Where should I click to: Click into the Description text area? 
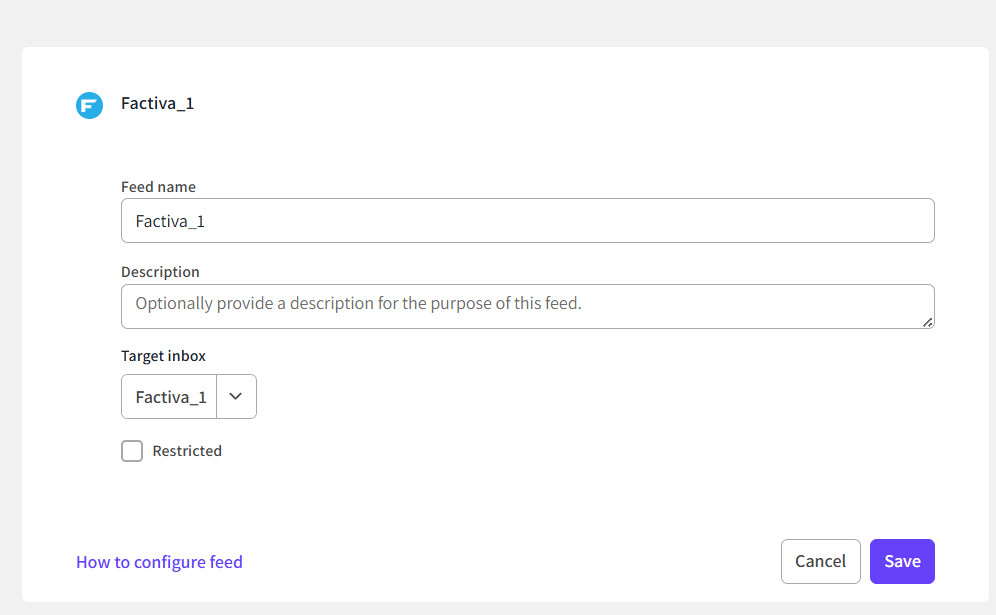pyautogui.click(x=527, y=306)
